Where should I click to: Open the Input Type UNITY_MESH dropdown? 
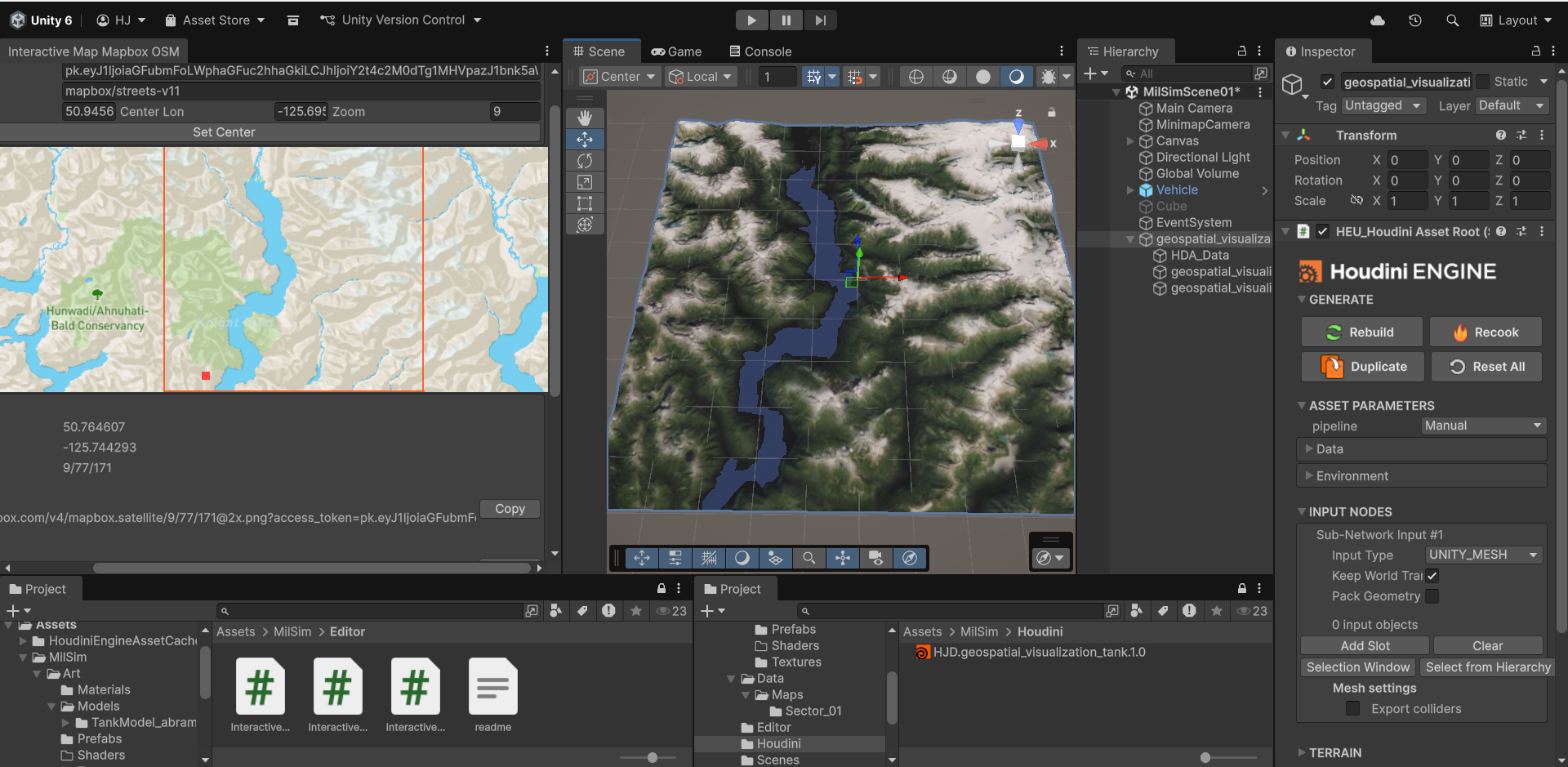coord(1482,555)
